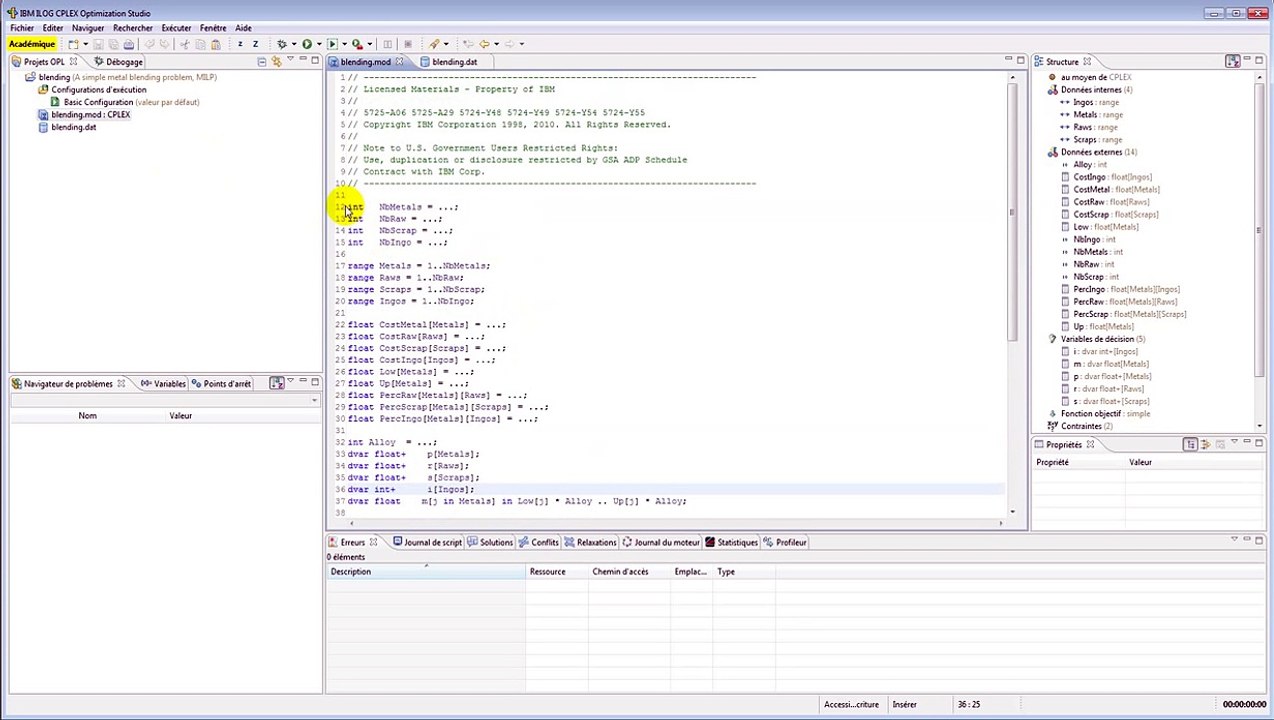This screenshot has width=1274, height=720.
Task: Click the editor vertical scrollbar
Action: coord(1012,210)
